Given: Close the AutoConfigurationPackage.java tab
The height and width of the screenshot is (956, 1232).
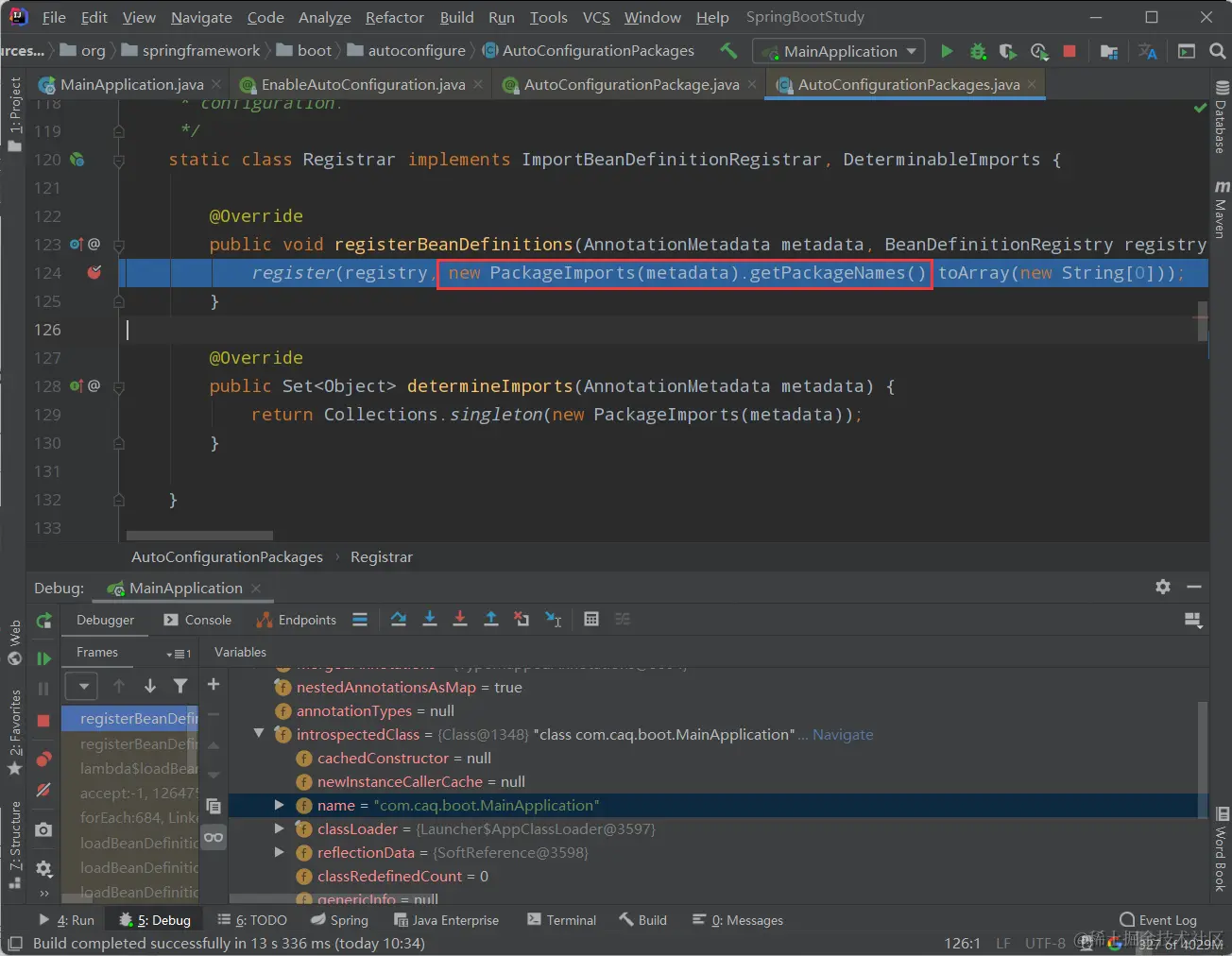Looking at the screenshot, I should [x=752, y=84].
